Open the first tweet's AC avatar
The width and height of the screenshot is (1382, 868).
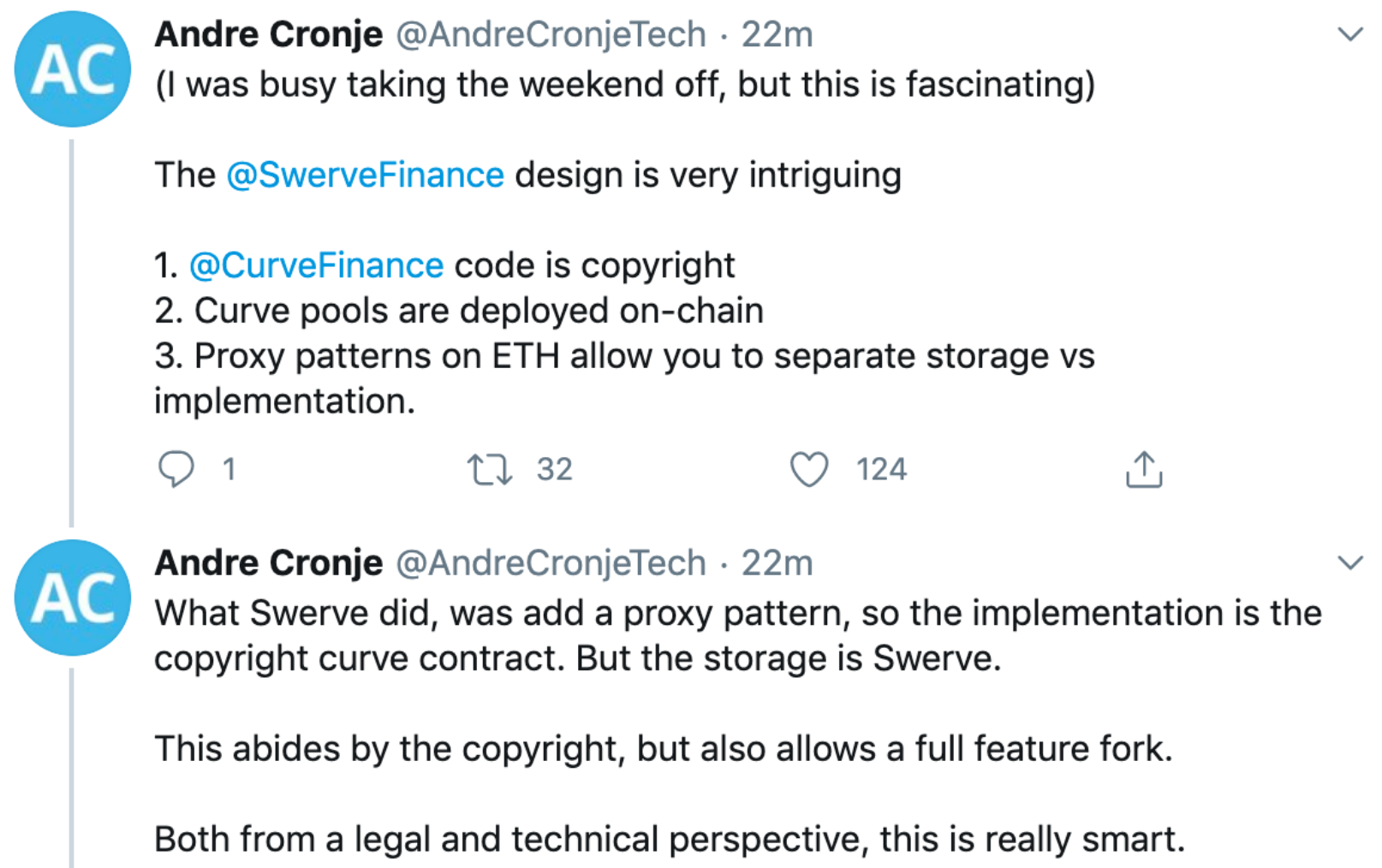tap(73, 69)
